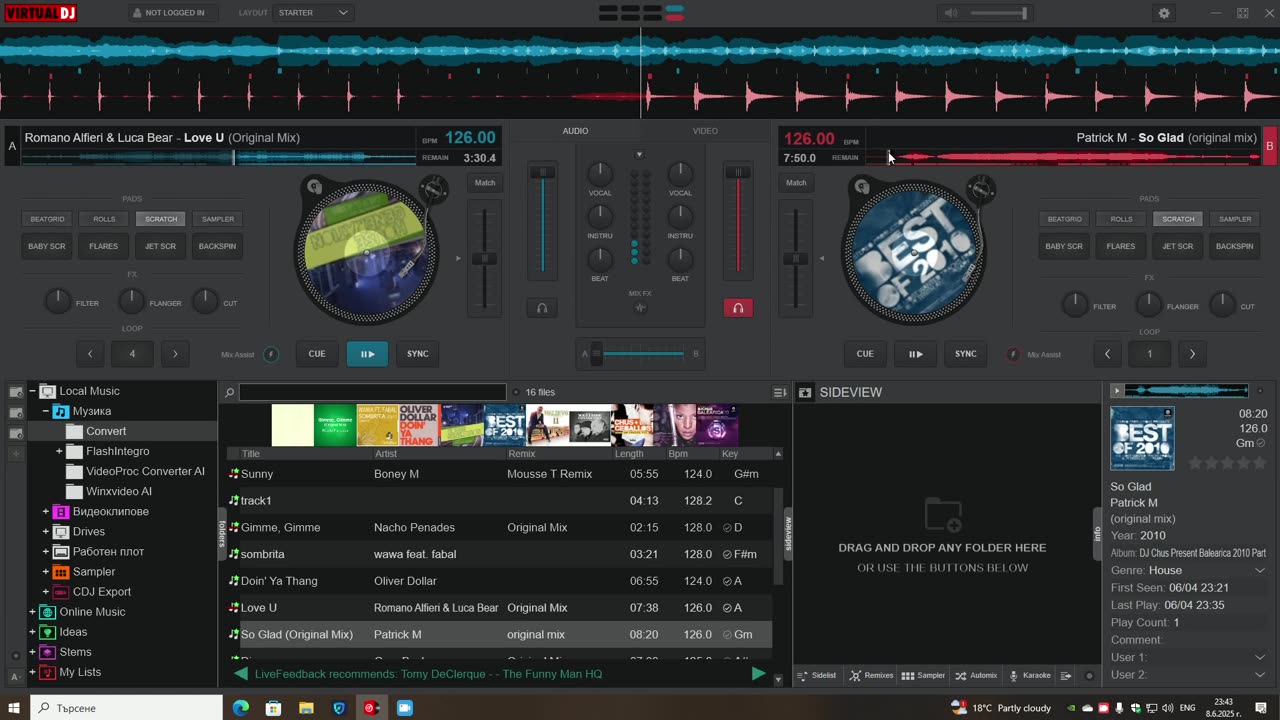Click the left deck CUE button
Image resolution: width=1280 pixels, height=720 pixels.
pos(317,354)
